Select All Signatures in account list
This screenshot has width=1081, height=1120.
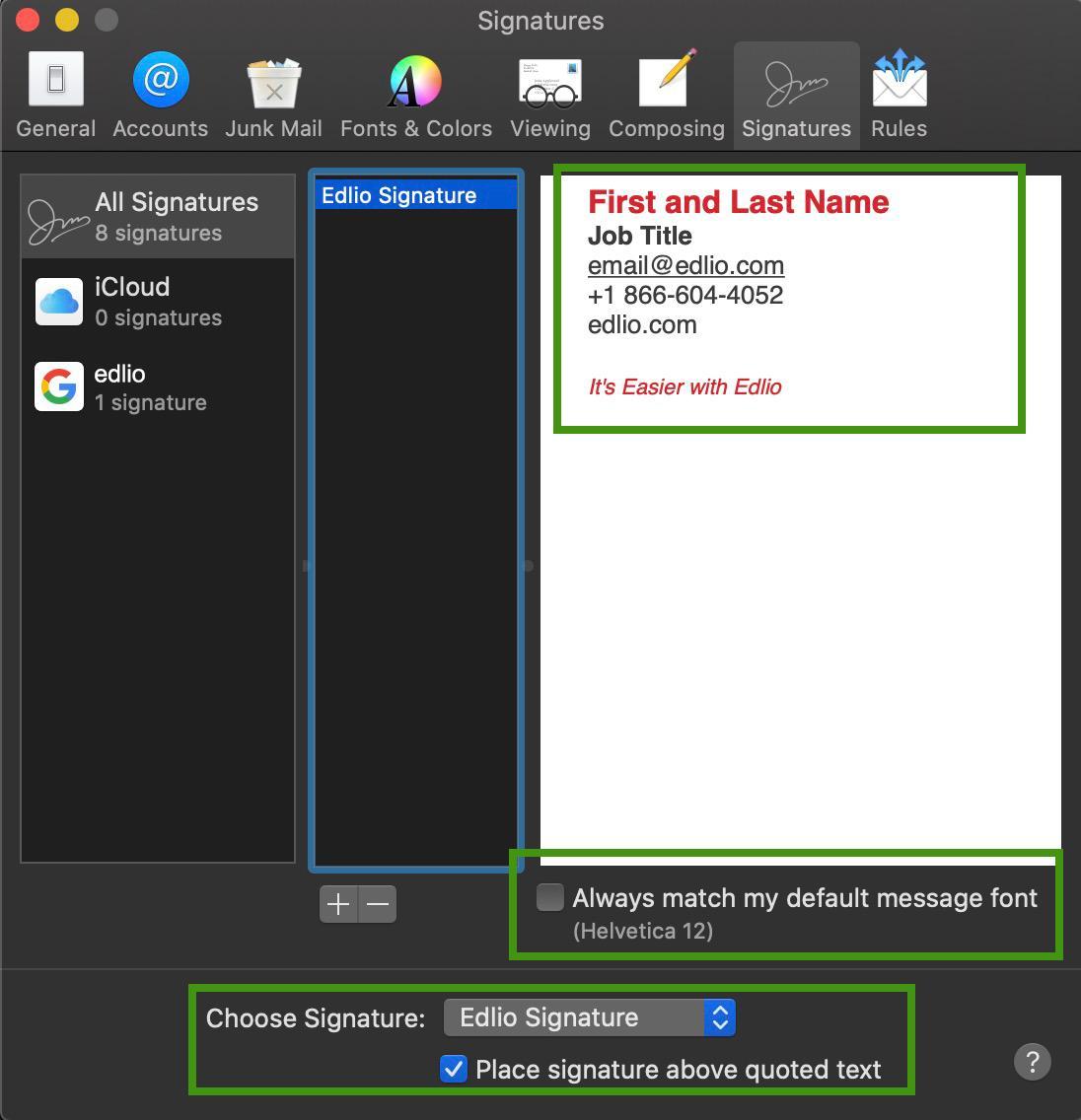158,217
